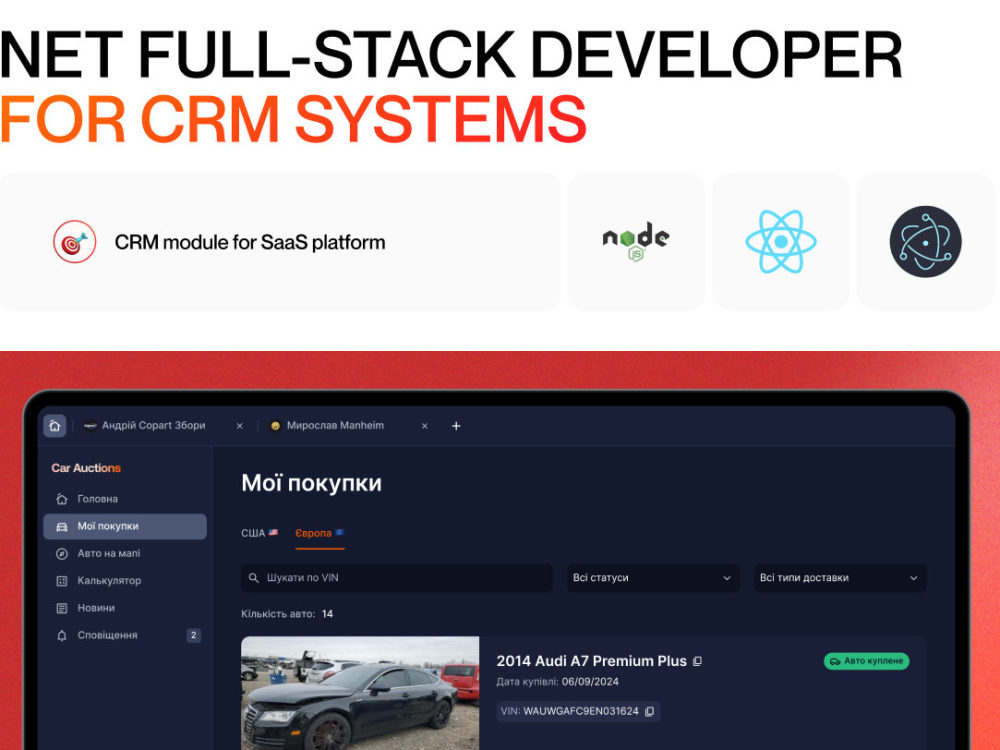Open the Всі статуси dropdown
The image size is (1000, 750).
[x=653, y=578]
